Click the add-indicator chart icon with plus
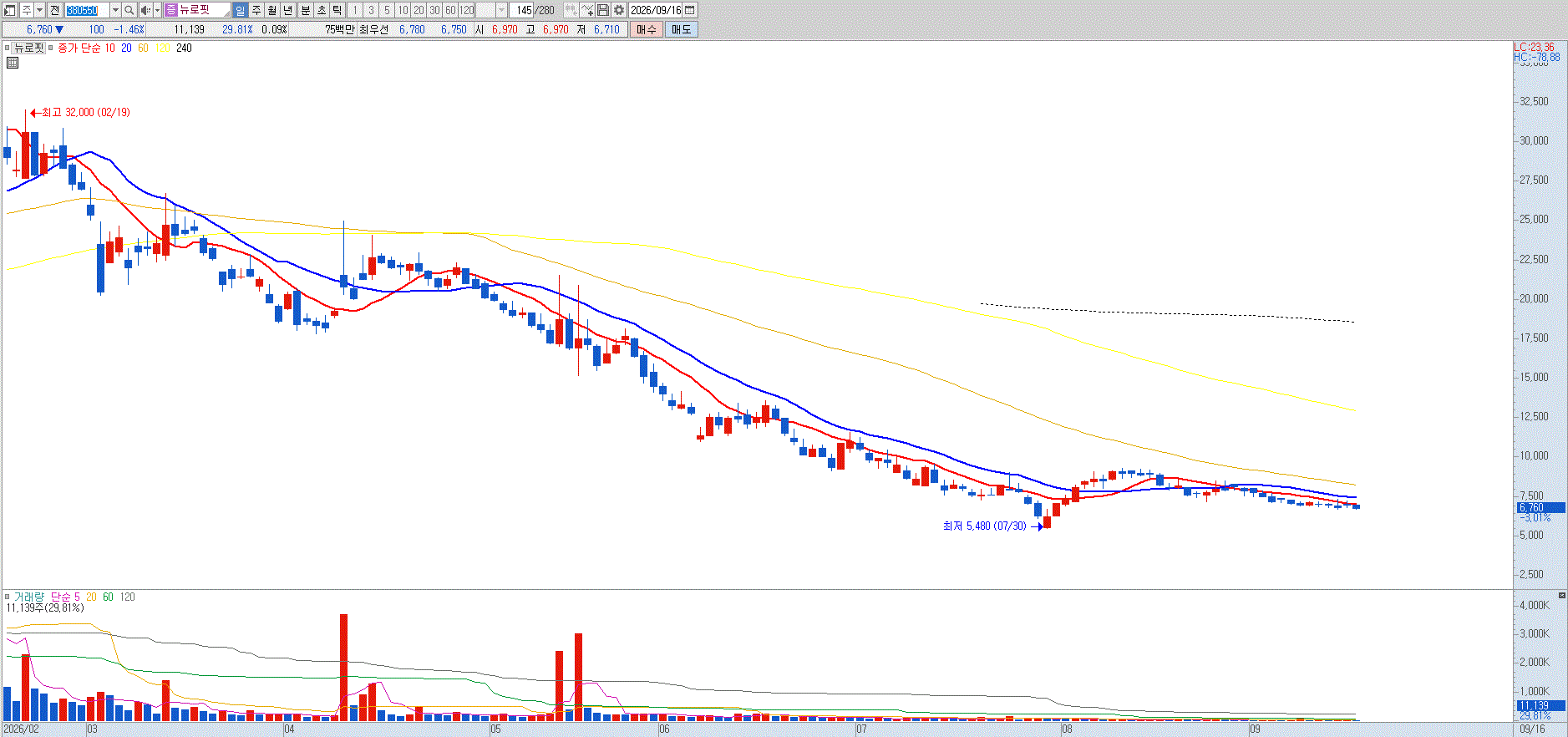The image size is (1568, 737). 587,10
